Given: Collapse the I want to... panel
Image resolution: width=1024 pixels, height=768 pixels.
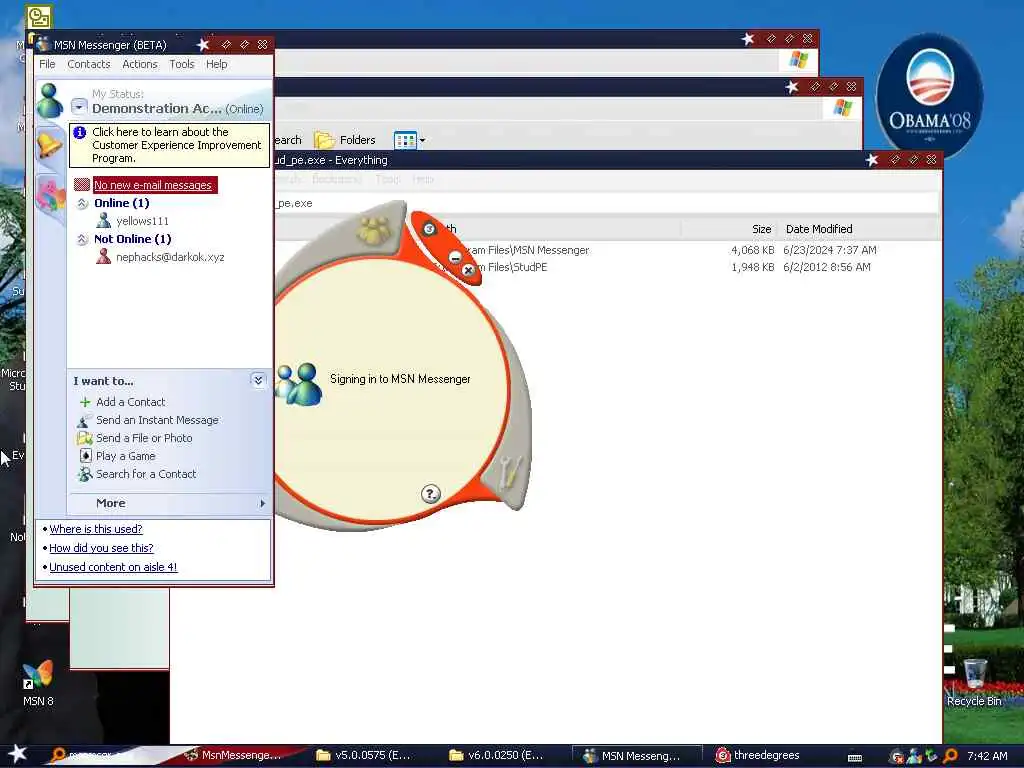Looking at the screenshot, I should (x=258, y=380).
